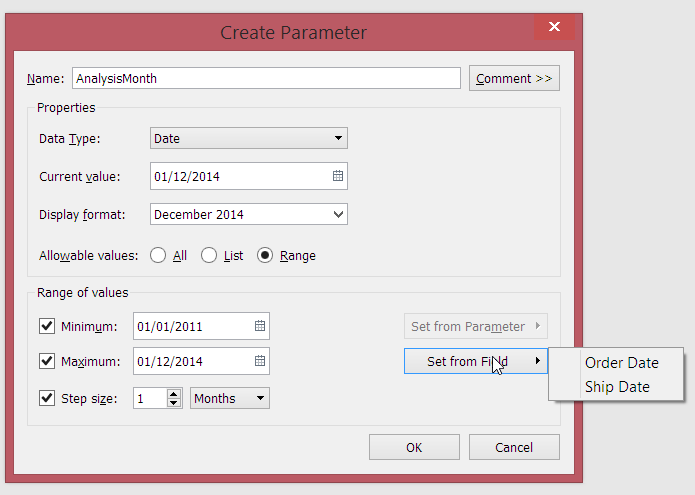Open the Display format dropdown
This screenshot has width=695, height=495.
pyautogui.click(x=248, y=214)
